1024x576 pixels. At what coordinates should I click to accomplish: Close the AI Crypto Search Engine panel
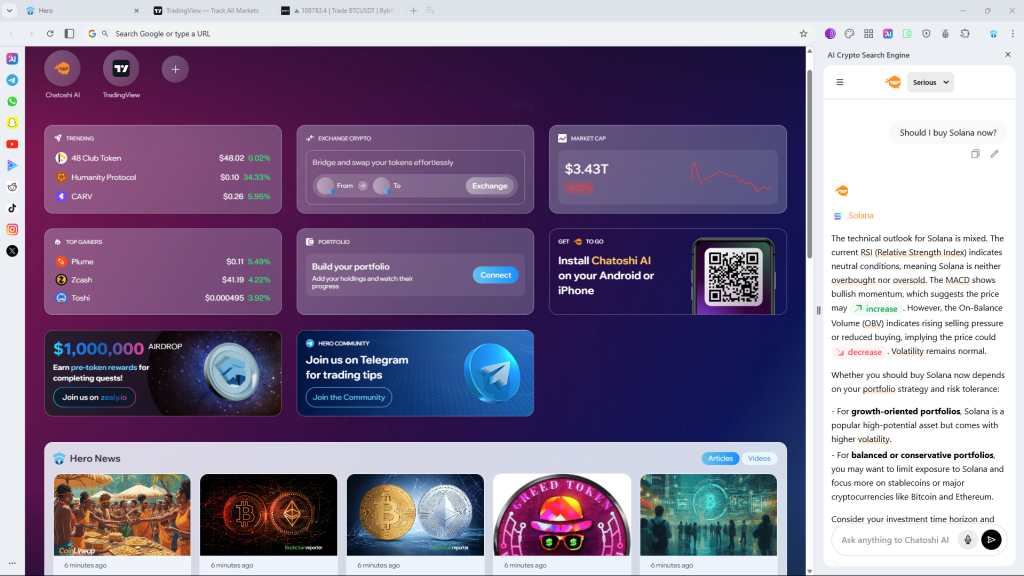1008,55
